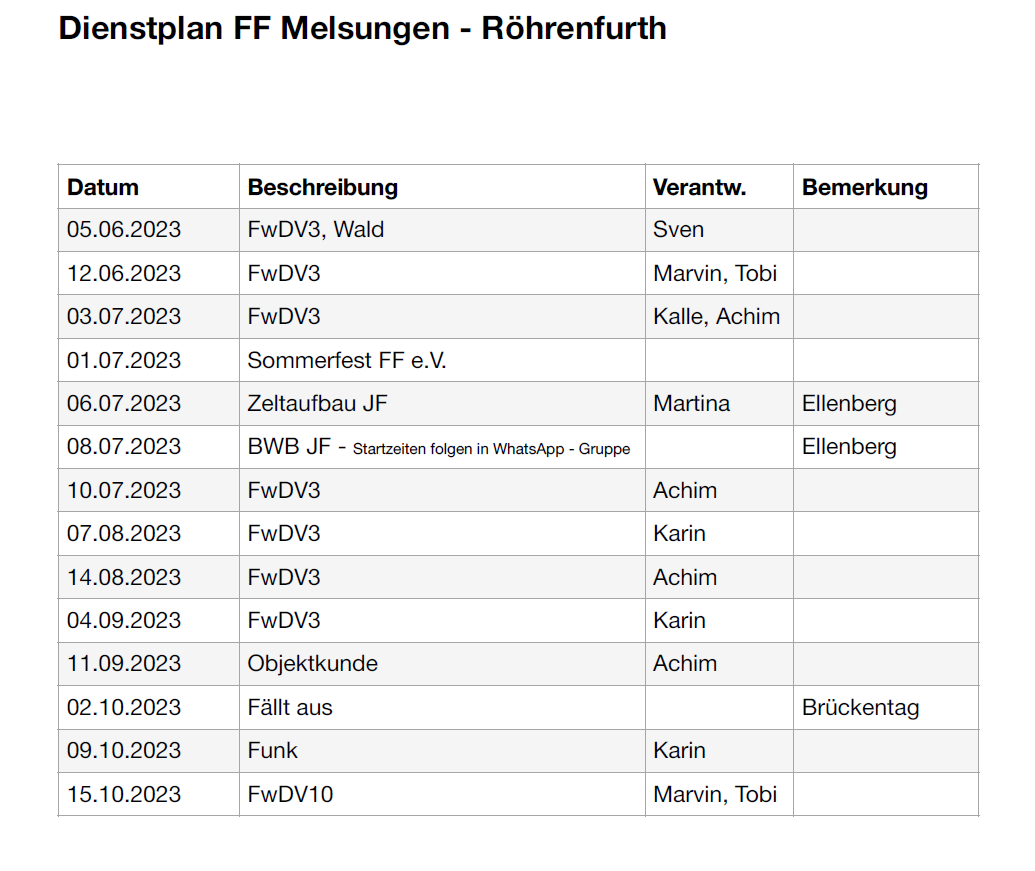The width and height of the screenshot is (1035, 871).
Task: Click the Kalle, Achim cell
Action: click(719, 317)
